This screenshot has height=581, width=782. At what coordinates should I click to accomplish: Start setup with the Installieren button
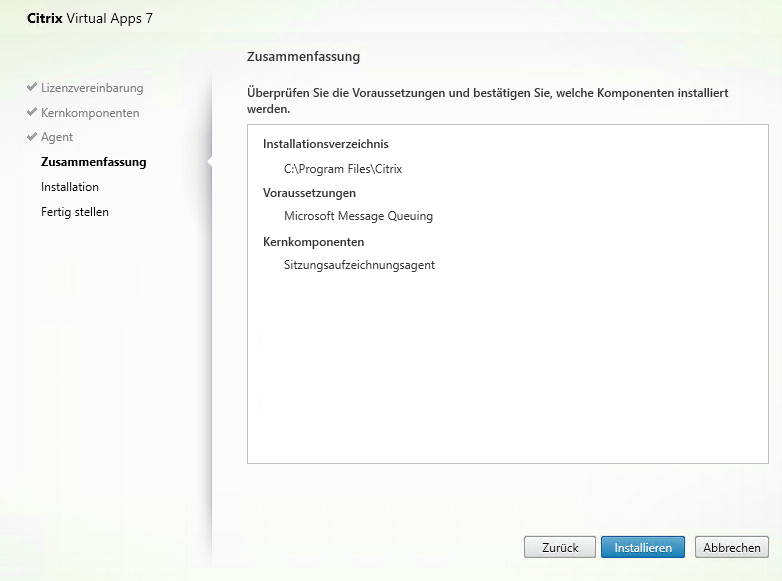click(642, 548)
